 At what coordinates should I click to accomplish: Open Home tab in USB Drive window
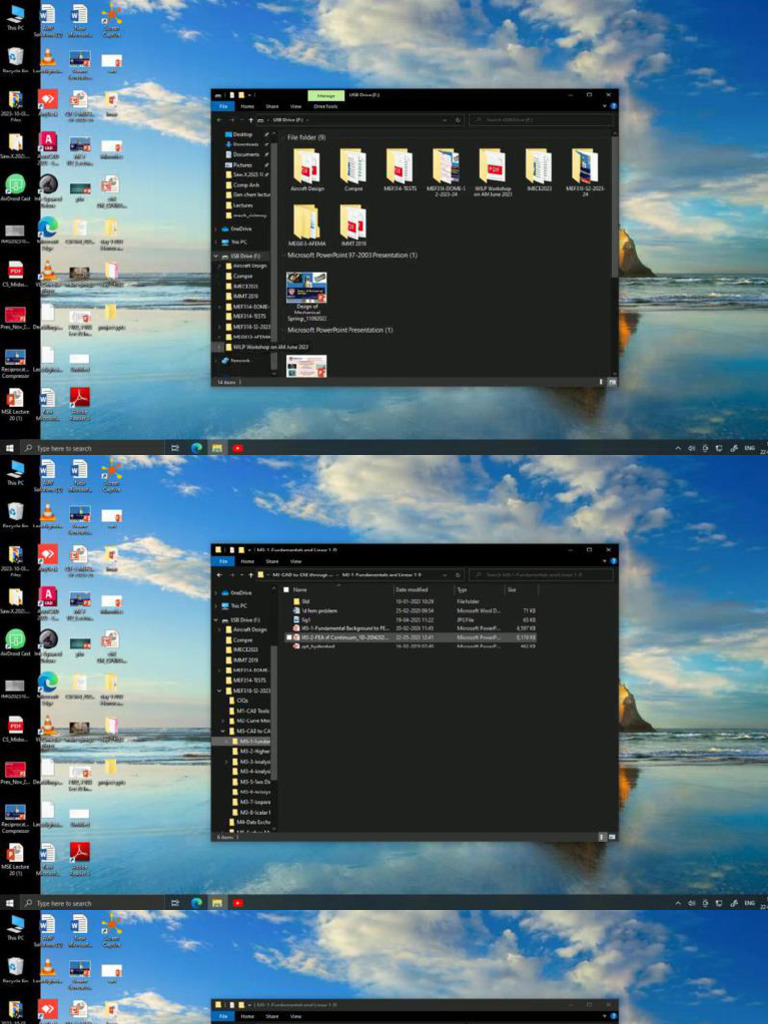point(248,106)
